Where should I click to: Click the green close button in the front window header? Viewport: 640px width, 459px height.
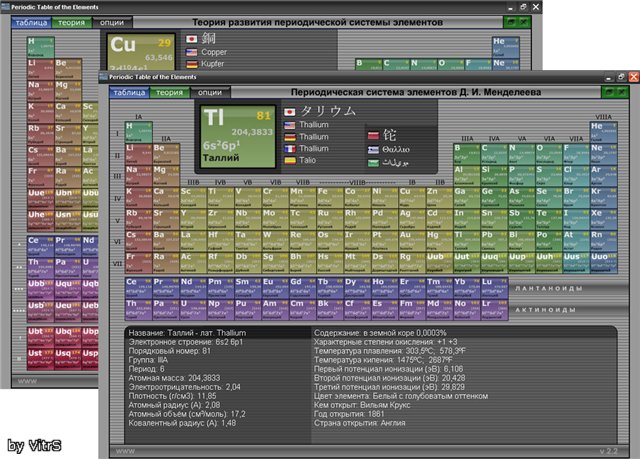coord(622,92)
